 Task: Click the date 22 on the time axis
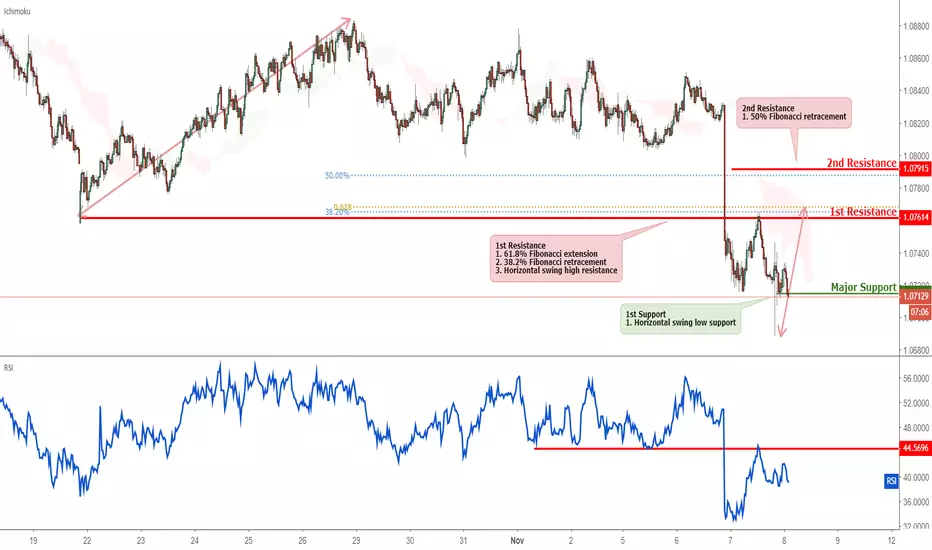(x=87, y=540)
